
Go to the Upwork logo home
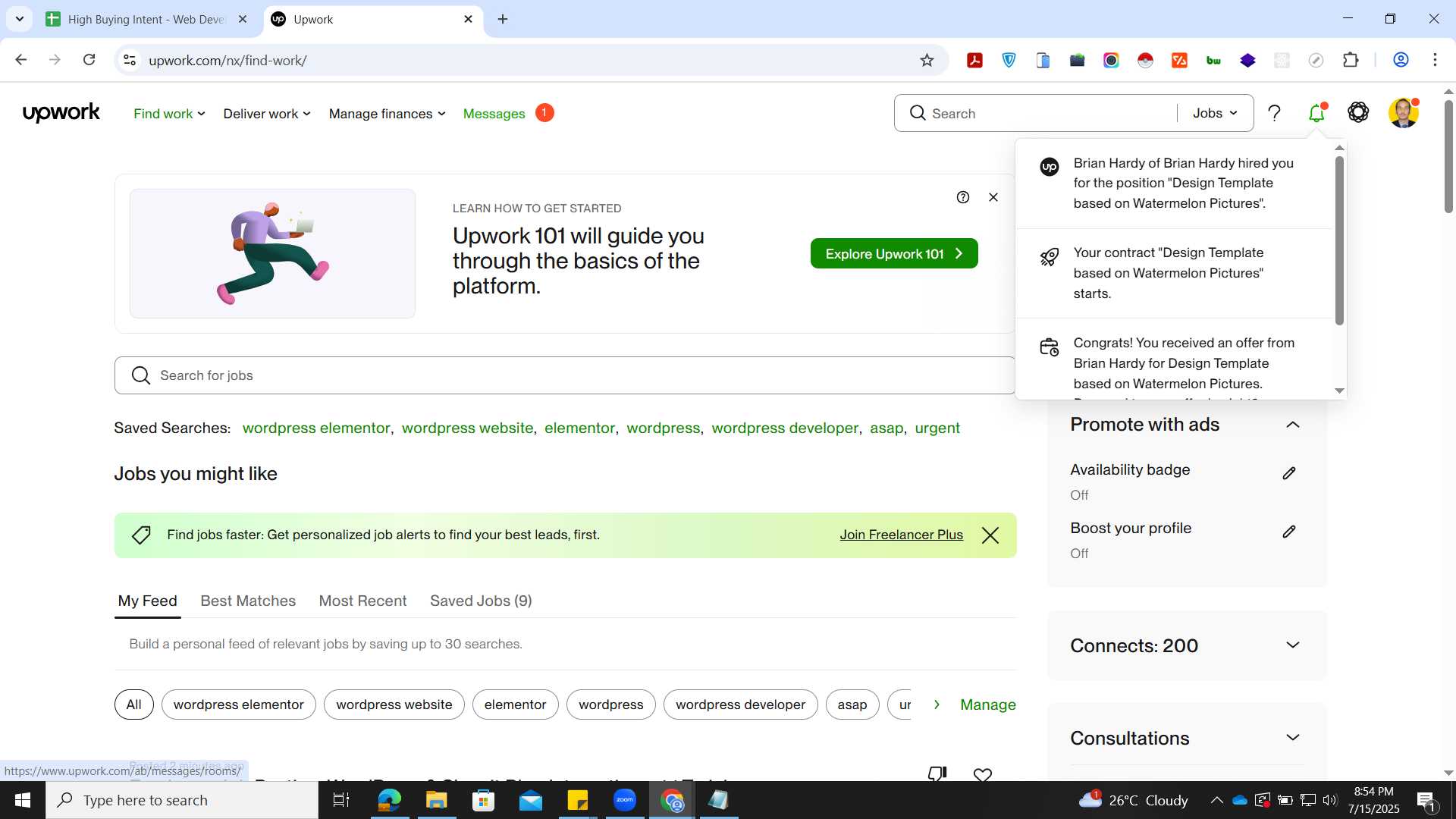[61, 113]
